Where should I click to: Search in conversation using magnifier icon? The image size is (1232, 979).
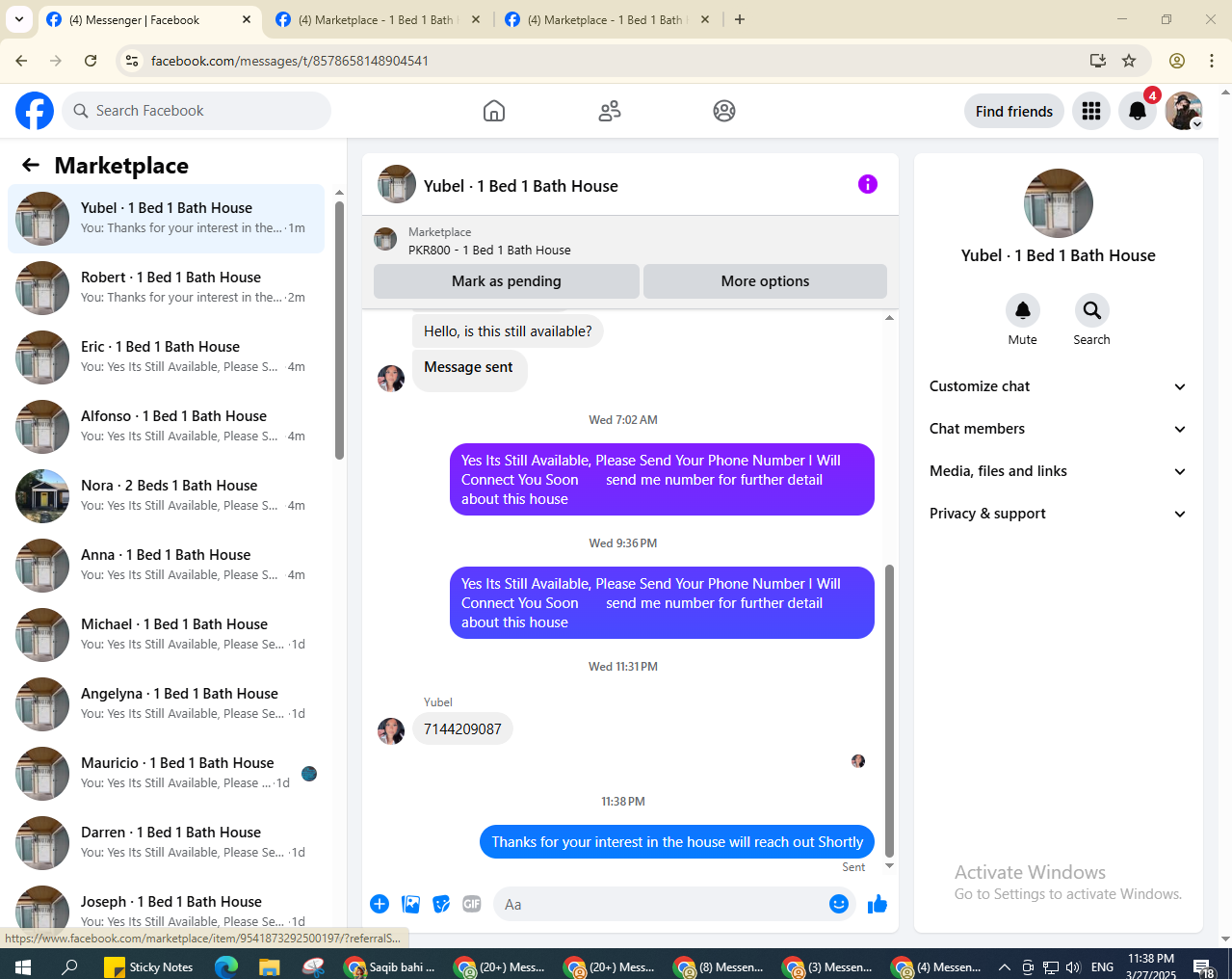1092,310
